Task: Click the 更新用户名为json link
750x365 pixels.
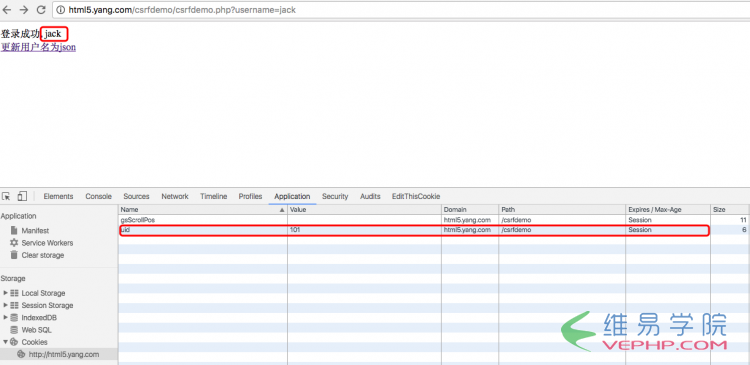Action: point(38,47)
